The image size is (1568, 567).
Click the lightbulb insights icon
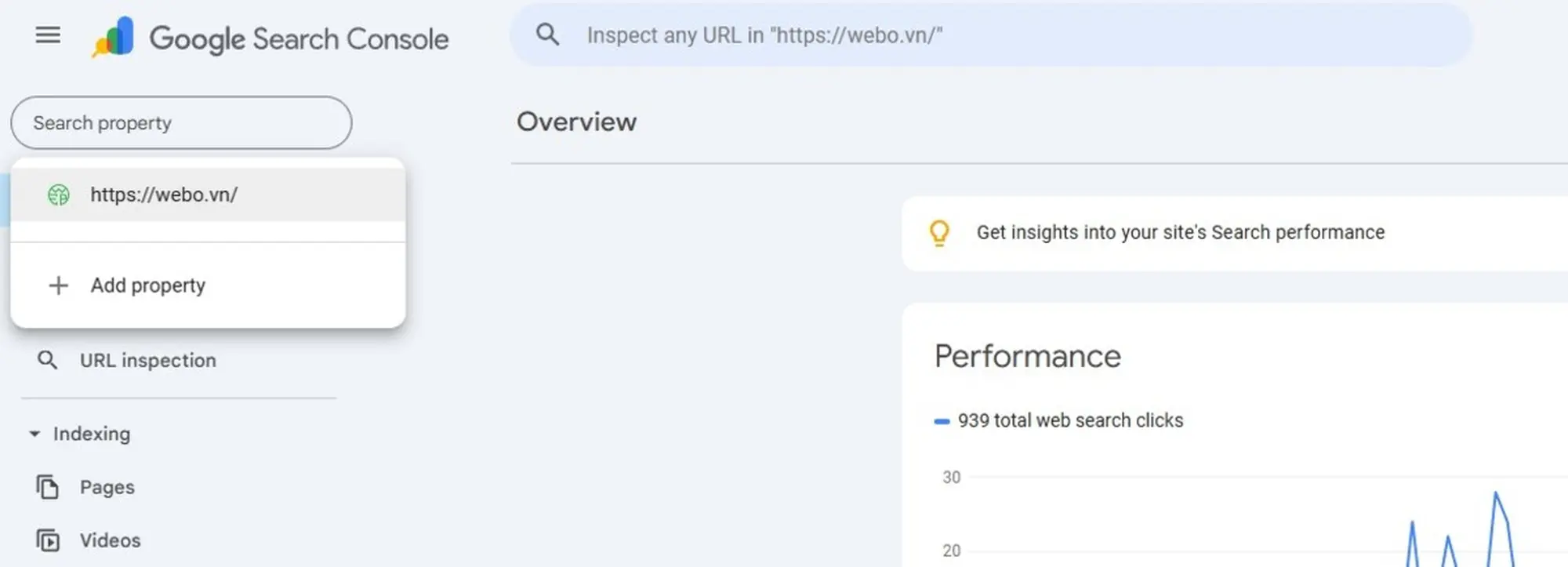pyautogui.click(x=939, y=233)
